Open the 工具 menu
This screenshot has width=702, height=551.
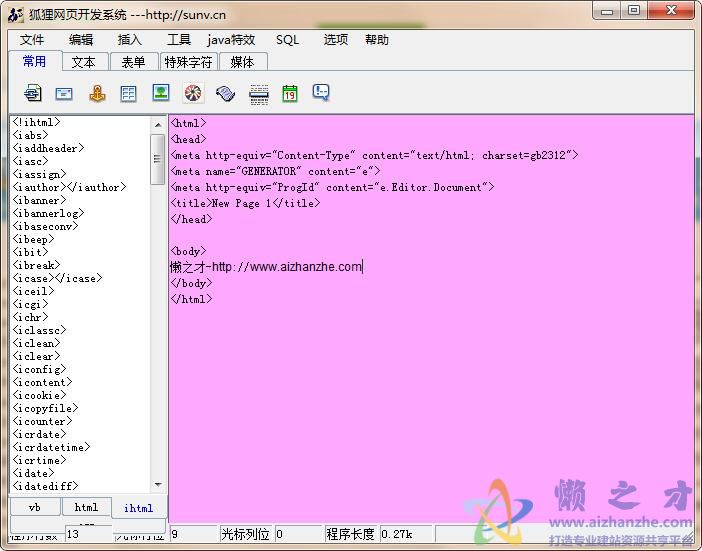179,40
